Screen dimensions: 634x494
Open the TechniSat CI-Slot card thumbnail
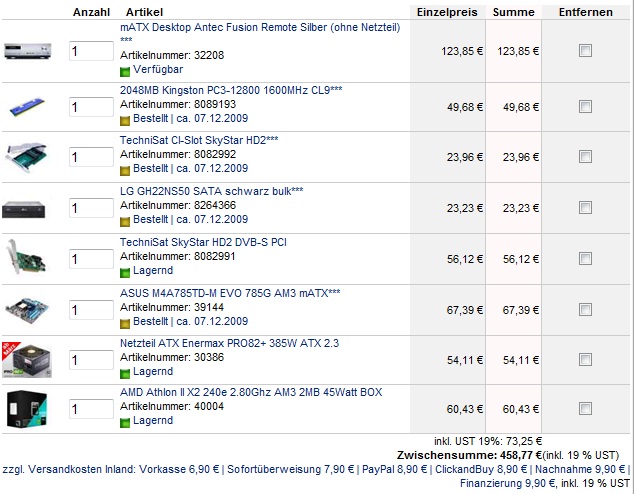(x=27, y=157)
